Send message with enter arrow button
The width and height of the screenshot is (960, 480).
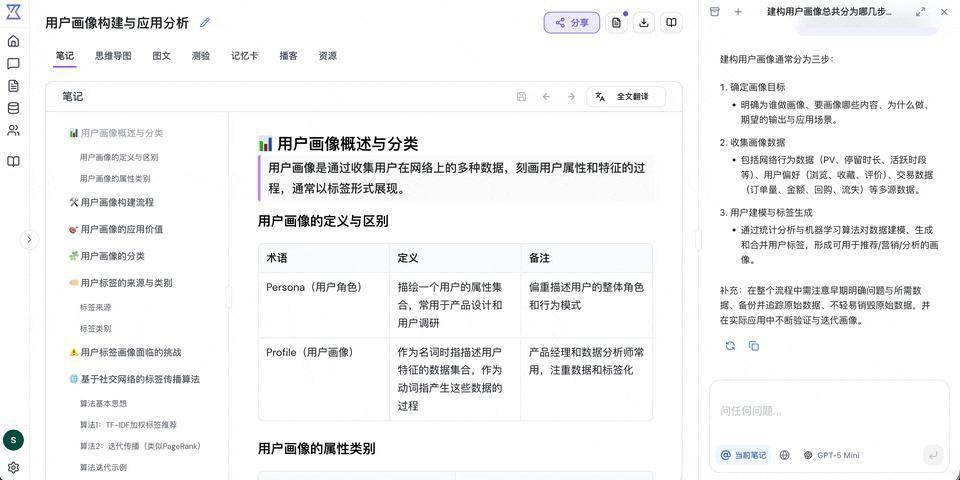(x=933, y=455)
